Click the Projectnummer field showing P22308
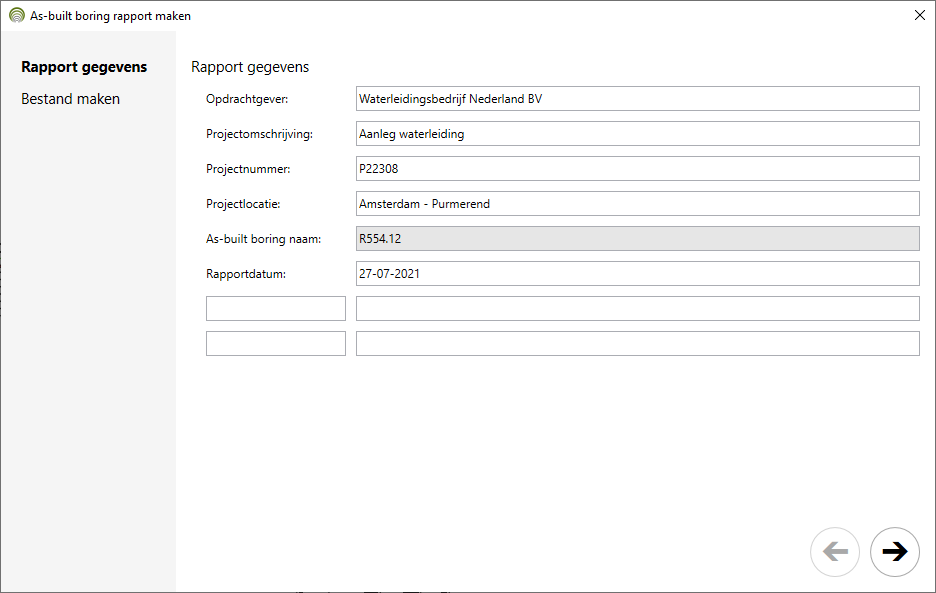936x593 pixels. [x=638, y=168]
